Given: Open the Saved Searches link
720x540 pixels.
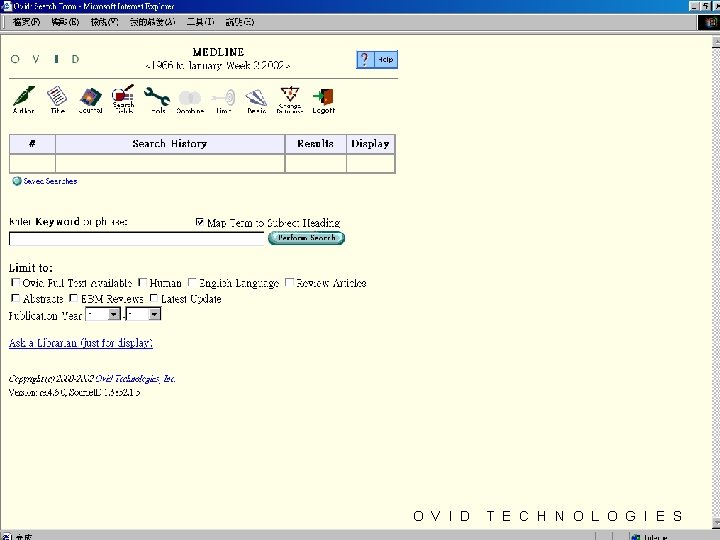Looking at the screenshot, I should coord(50,181).
